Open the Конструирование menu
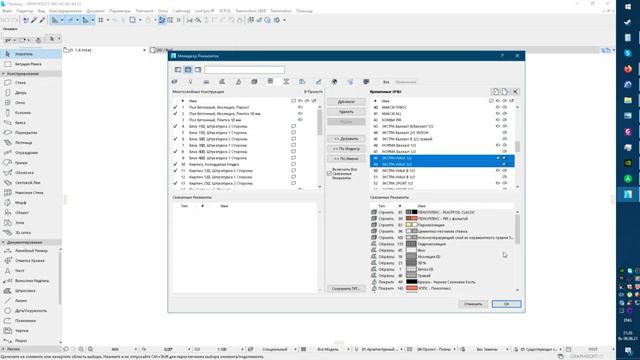The height and width of the screenshot is (360, 640). (65, 11)
